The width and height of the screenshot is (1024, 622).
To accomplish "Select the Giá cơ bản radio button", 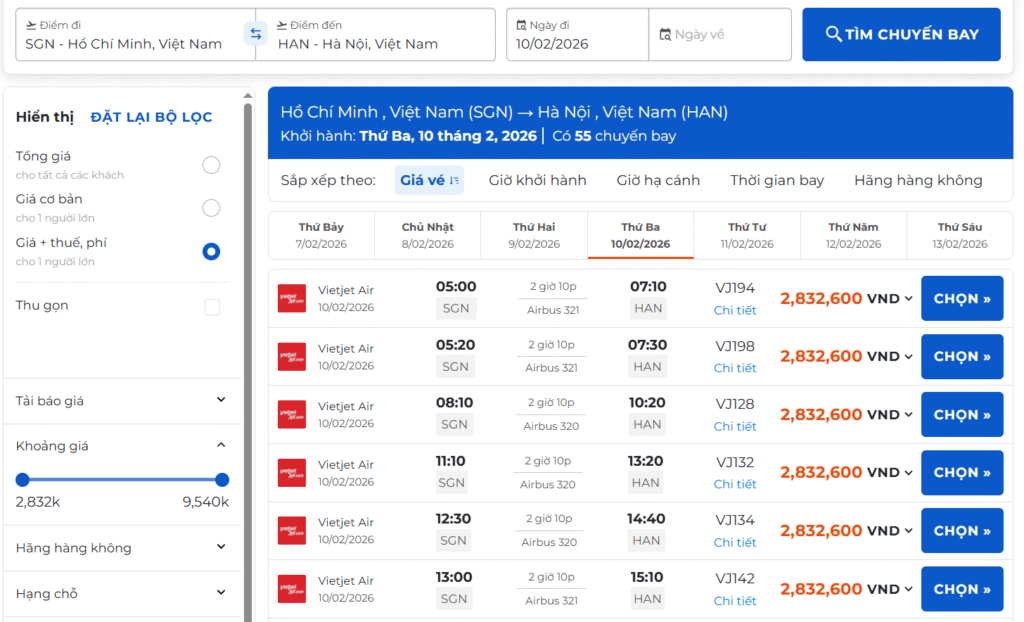I will pos(210,207).
